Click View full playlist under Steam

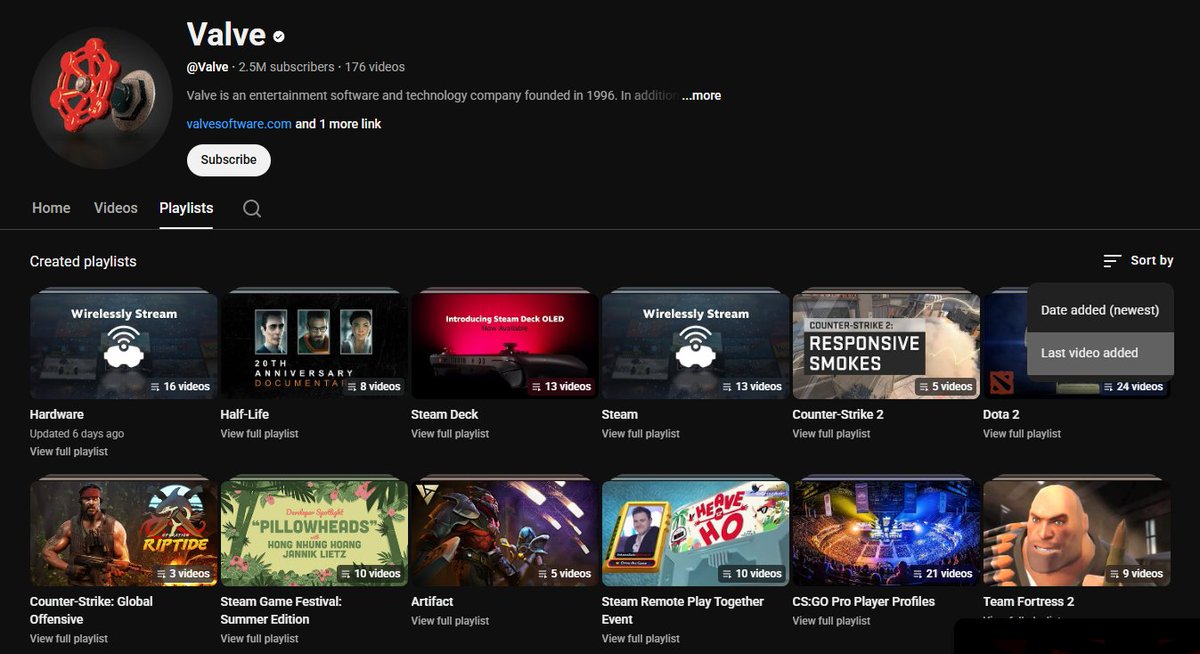641,434
